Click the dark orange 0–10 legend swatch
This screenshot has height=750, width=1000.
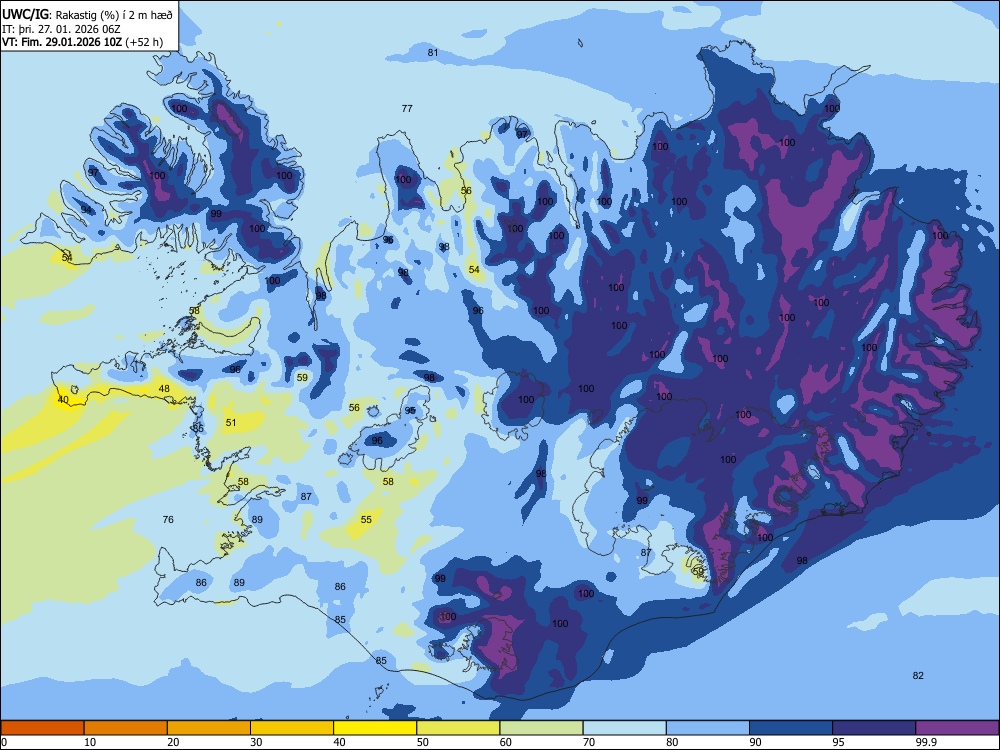pyautogui.click(x=42, y=728)
